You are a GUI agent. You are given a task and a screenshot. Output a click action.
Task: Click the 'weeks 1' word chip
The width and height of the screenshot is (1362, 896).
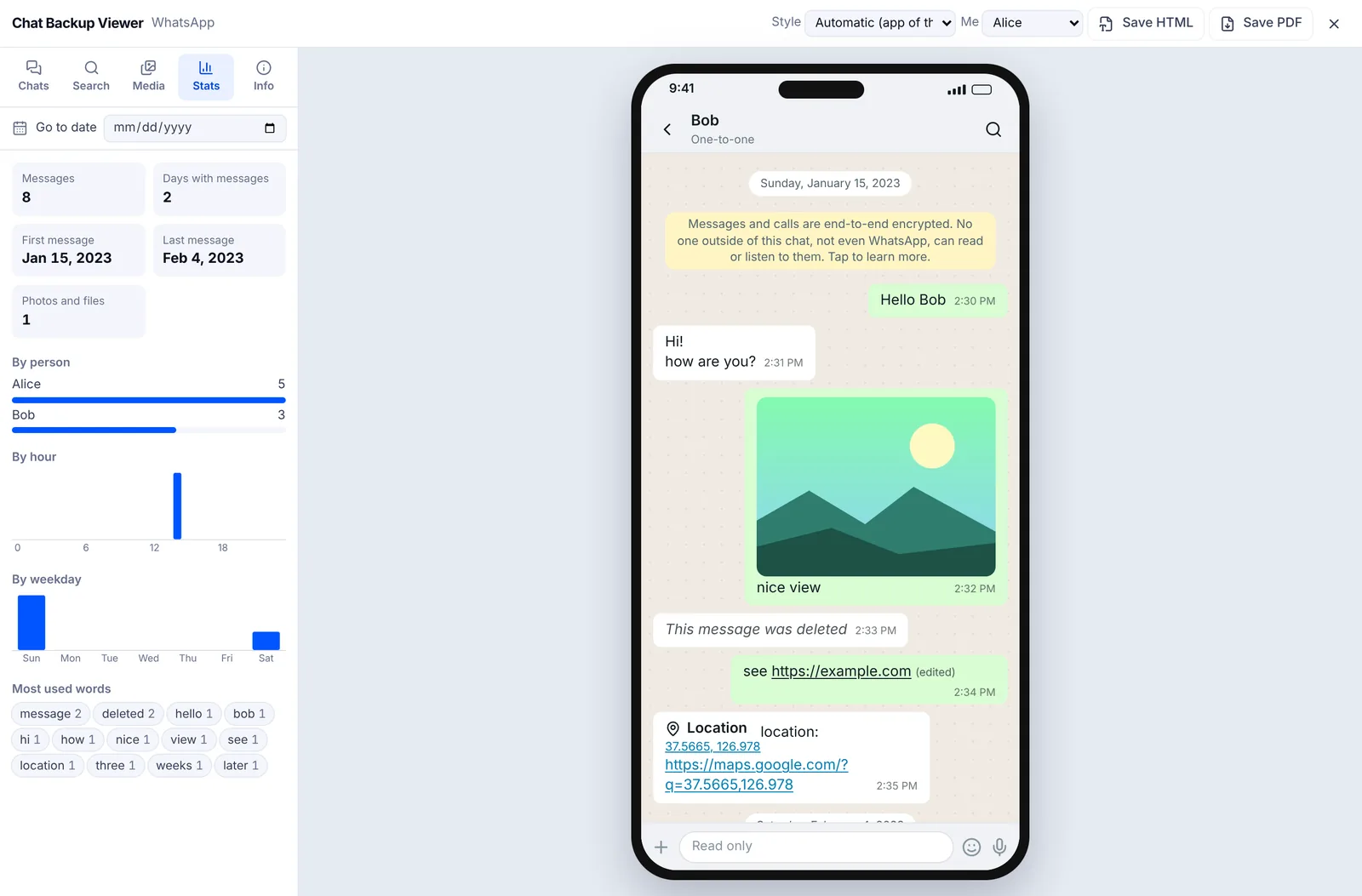(180, 766)
